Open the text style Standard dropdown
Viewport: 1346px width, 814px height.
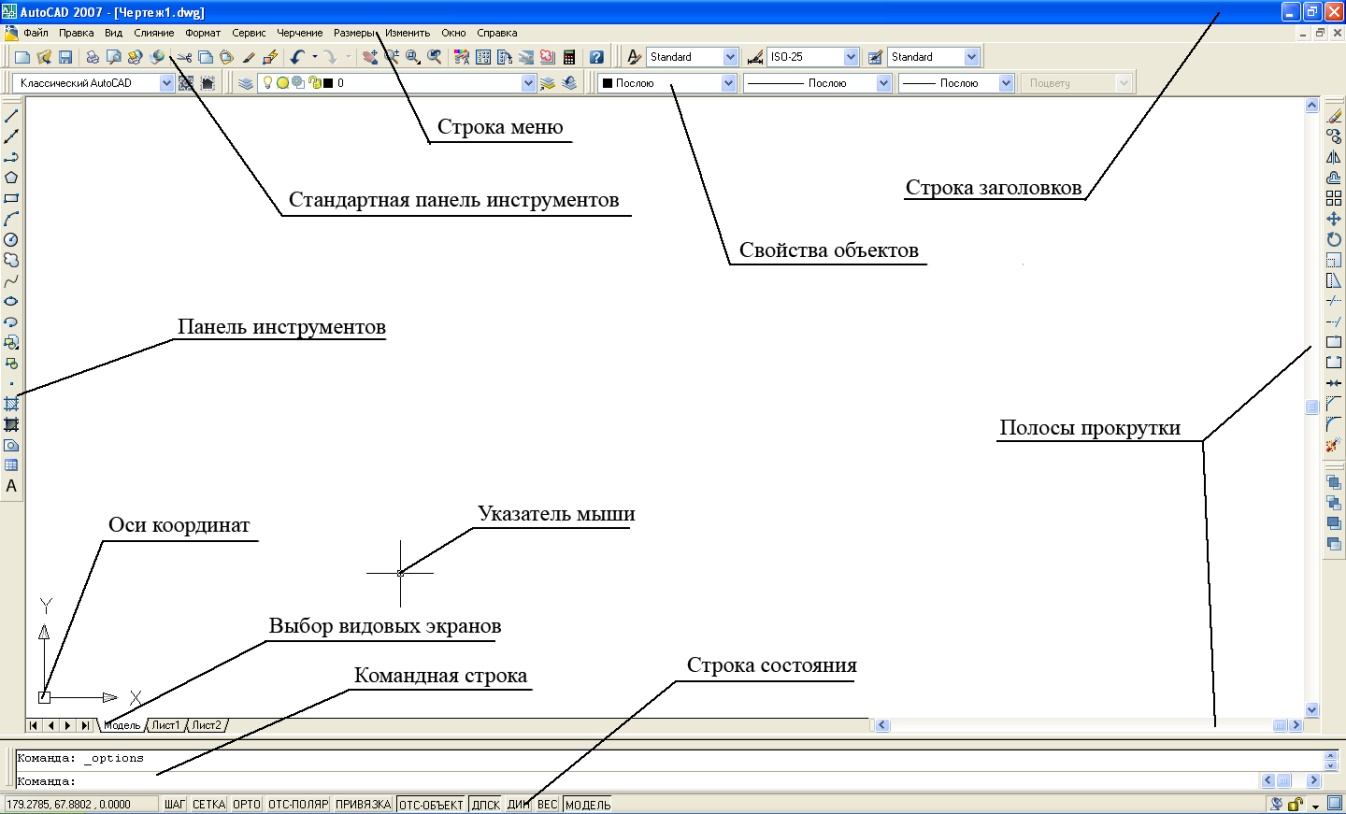tap(730, 57)
